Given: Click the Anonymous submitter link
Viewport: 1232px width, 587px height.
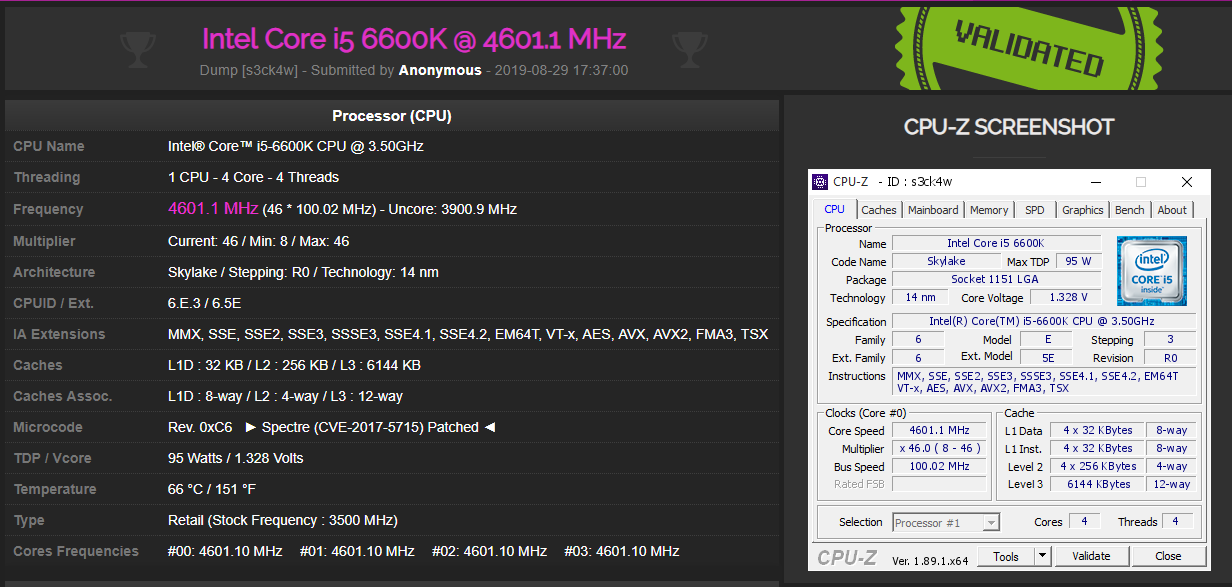Looking at the screenshot, I should (440, 70).
